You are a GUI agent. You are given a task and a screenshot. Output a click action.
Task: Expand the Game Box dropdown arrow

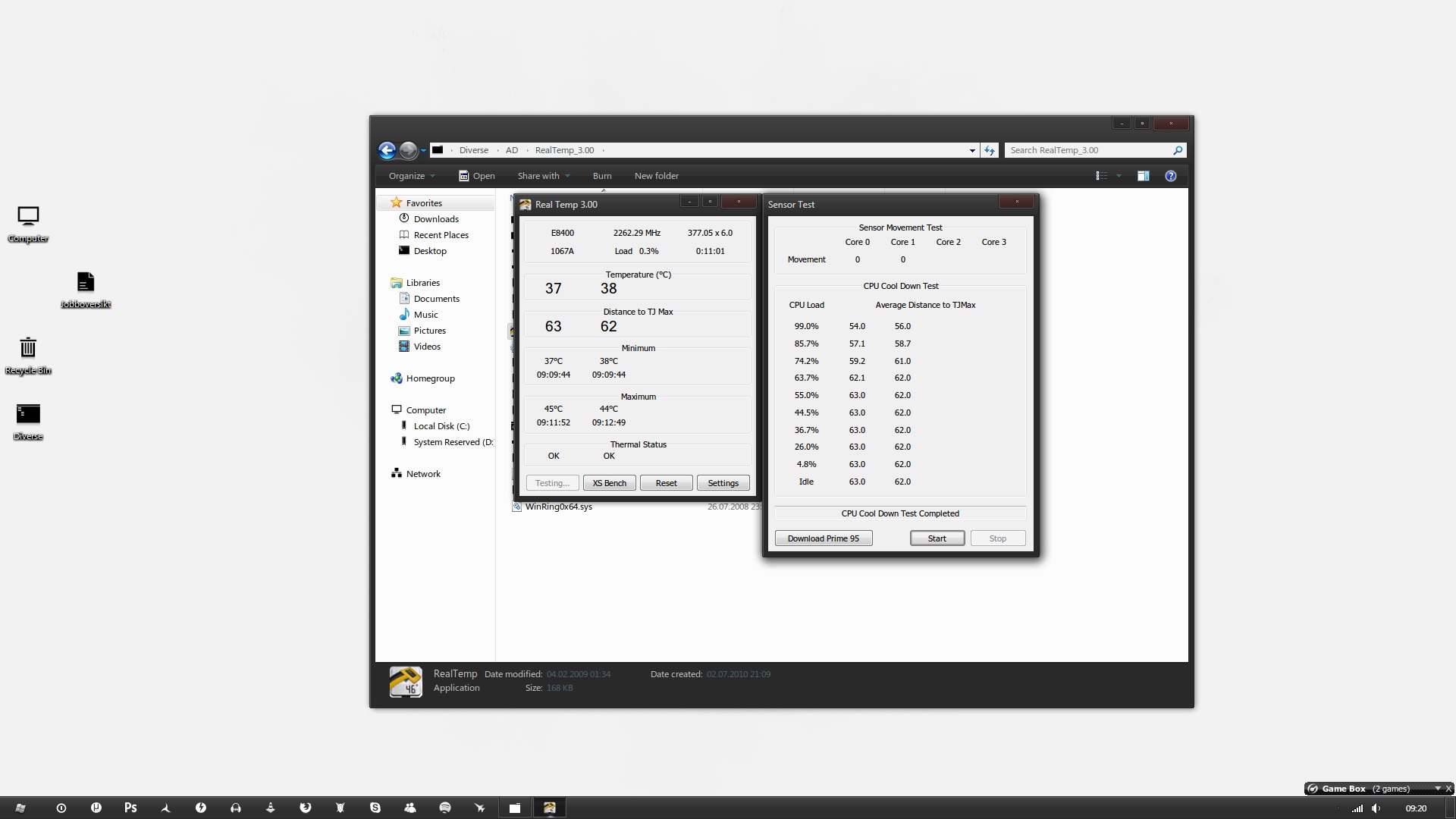coord(1437,789)
